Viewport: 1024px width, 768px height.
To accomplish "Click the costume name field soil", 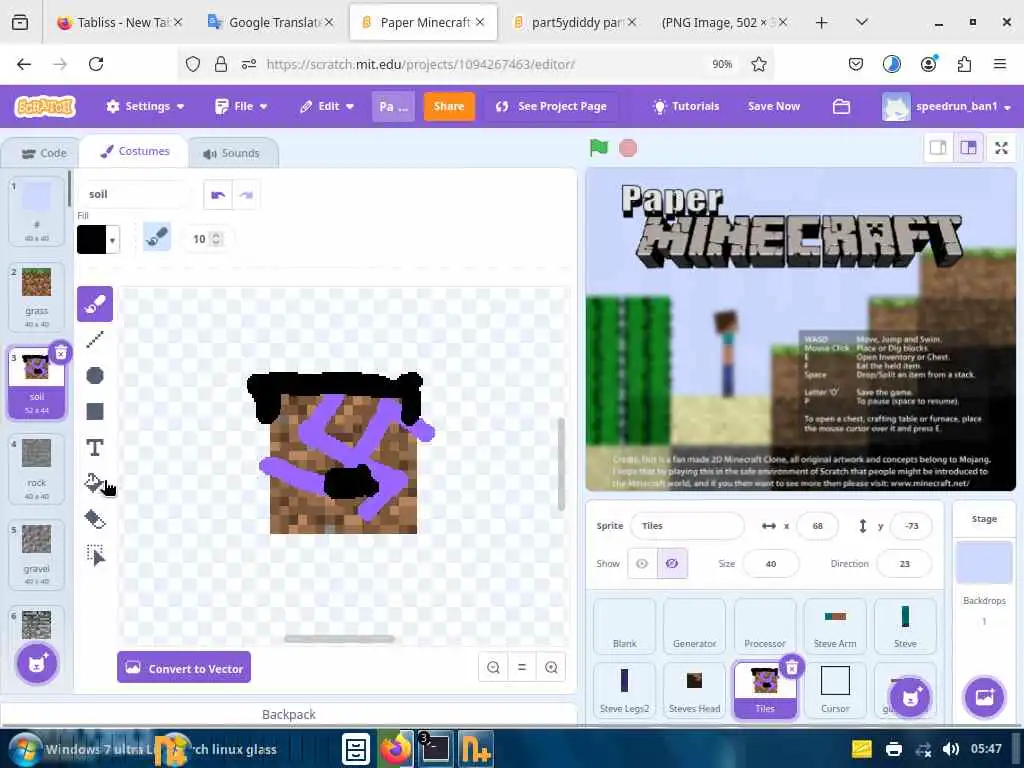I will 135,195.
